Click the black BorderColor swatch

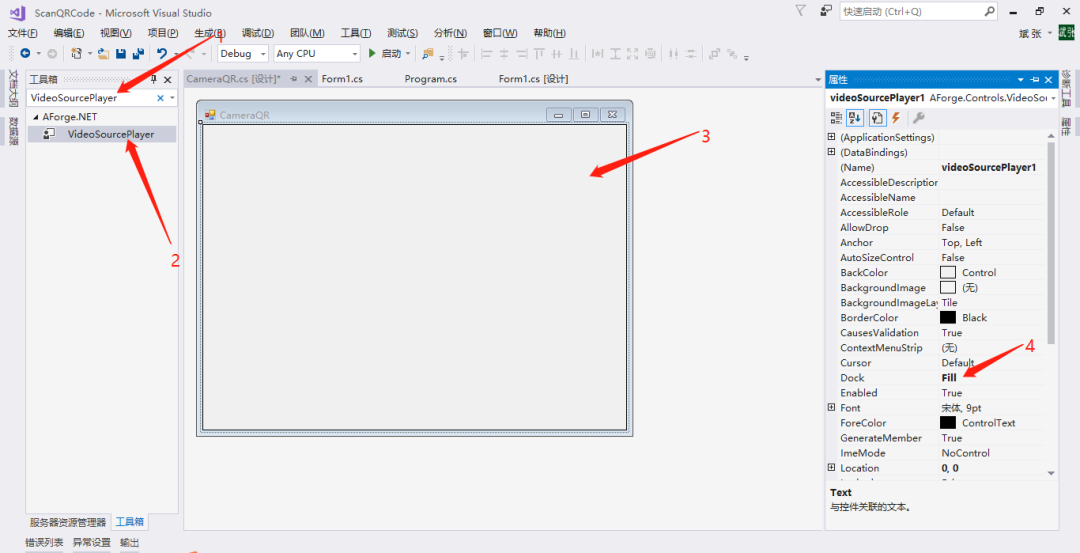pyautogui.click(x=948, y=317)
